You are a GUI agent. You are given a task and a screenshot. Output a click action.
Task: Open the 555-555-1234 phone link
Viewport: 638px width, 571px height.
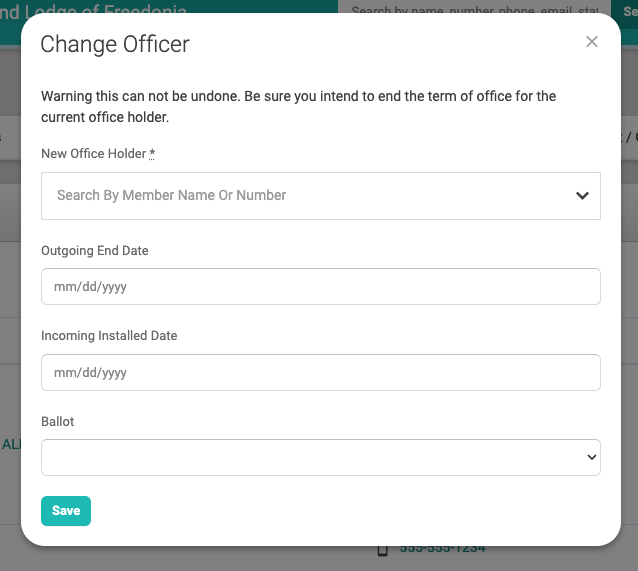click(442, 549)
